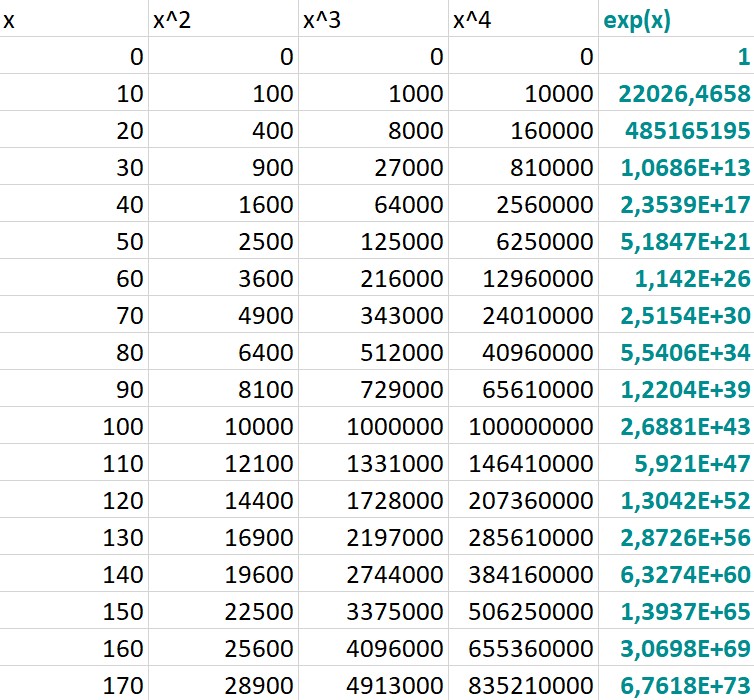Click the cell containing 216000
754x700 pixels.
(x=374, y=278)
